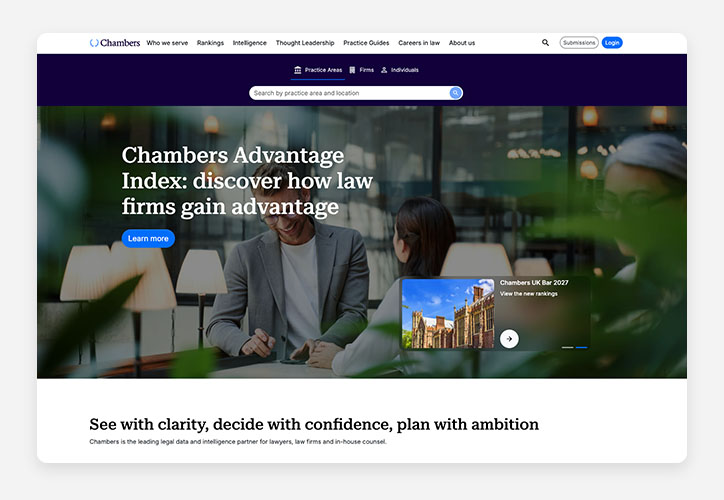Open the Rankings menu
This screenshot has width=724, height=500.
[210, 43]
